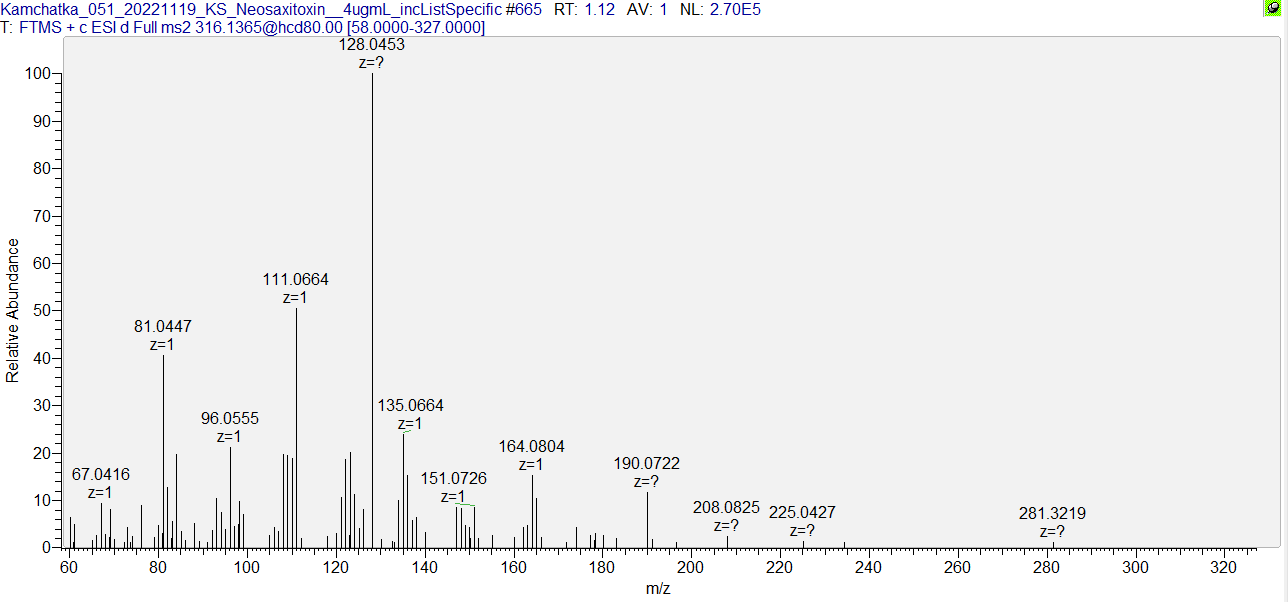1288x602 pixels.
Task: Click the 81.0447 peak label
Action: point(163,327)
